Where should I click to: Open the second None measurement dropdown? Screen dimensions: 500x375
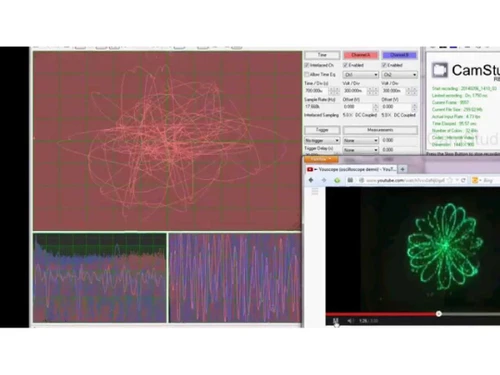point(361,150)
